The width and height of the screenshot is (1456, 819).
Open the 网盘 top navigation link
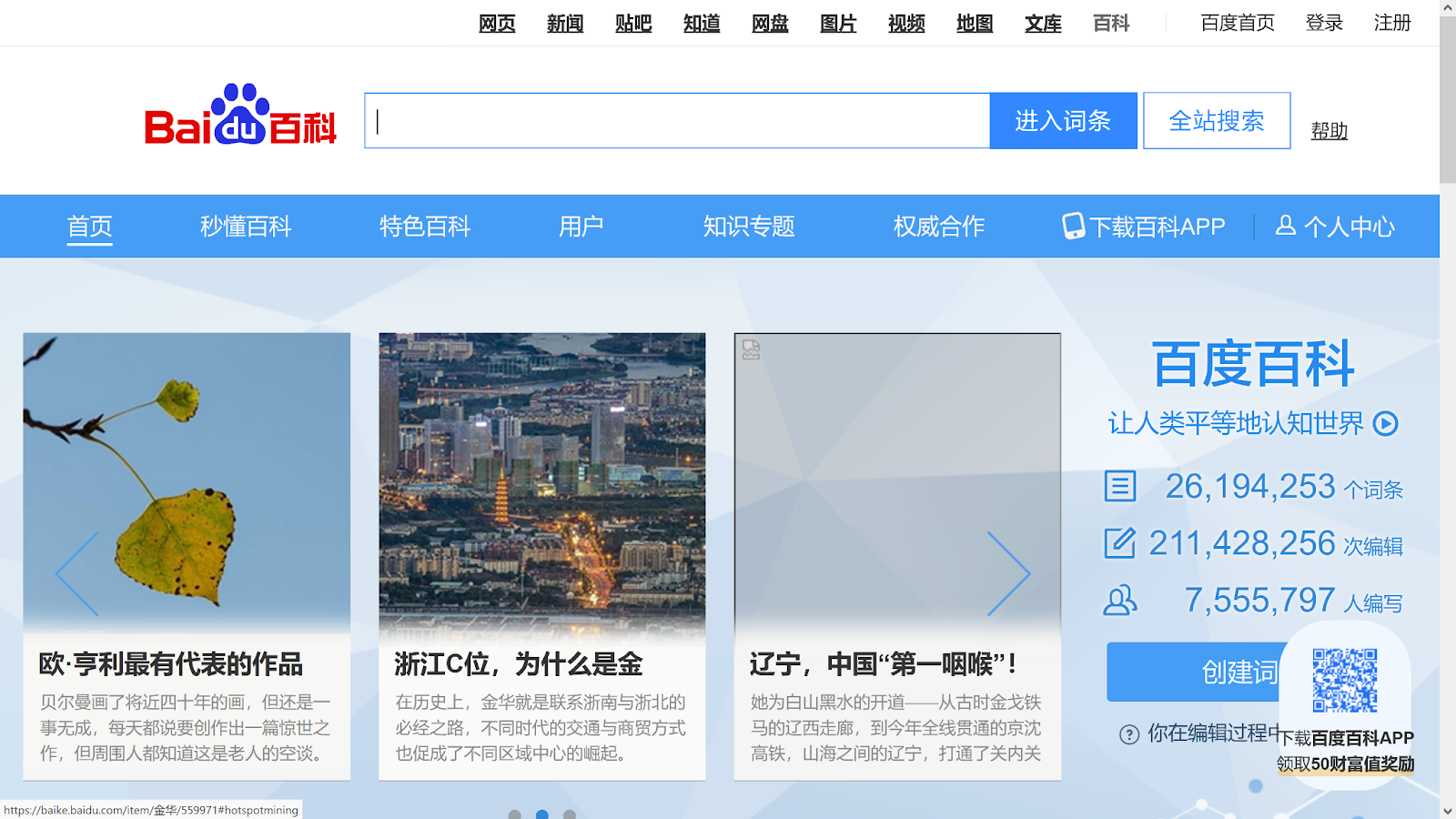click(770, 24)
